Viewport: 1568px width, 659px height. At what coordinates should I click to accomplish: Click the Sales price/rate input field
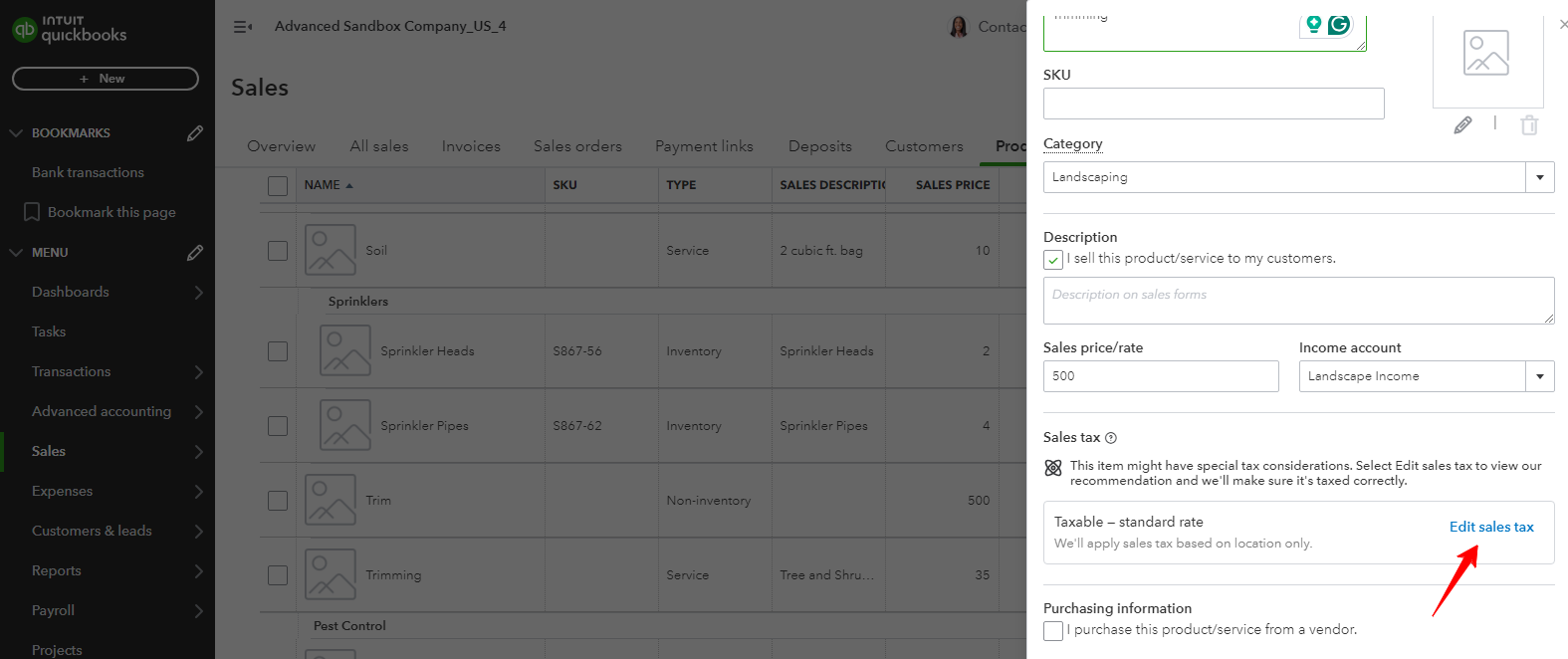1160,376
